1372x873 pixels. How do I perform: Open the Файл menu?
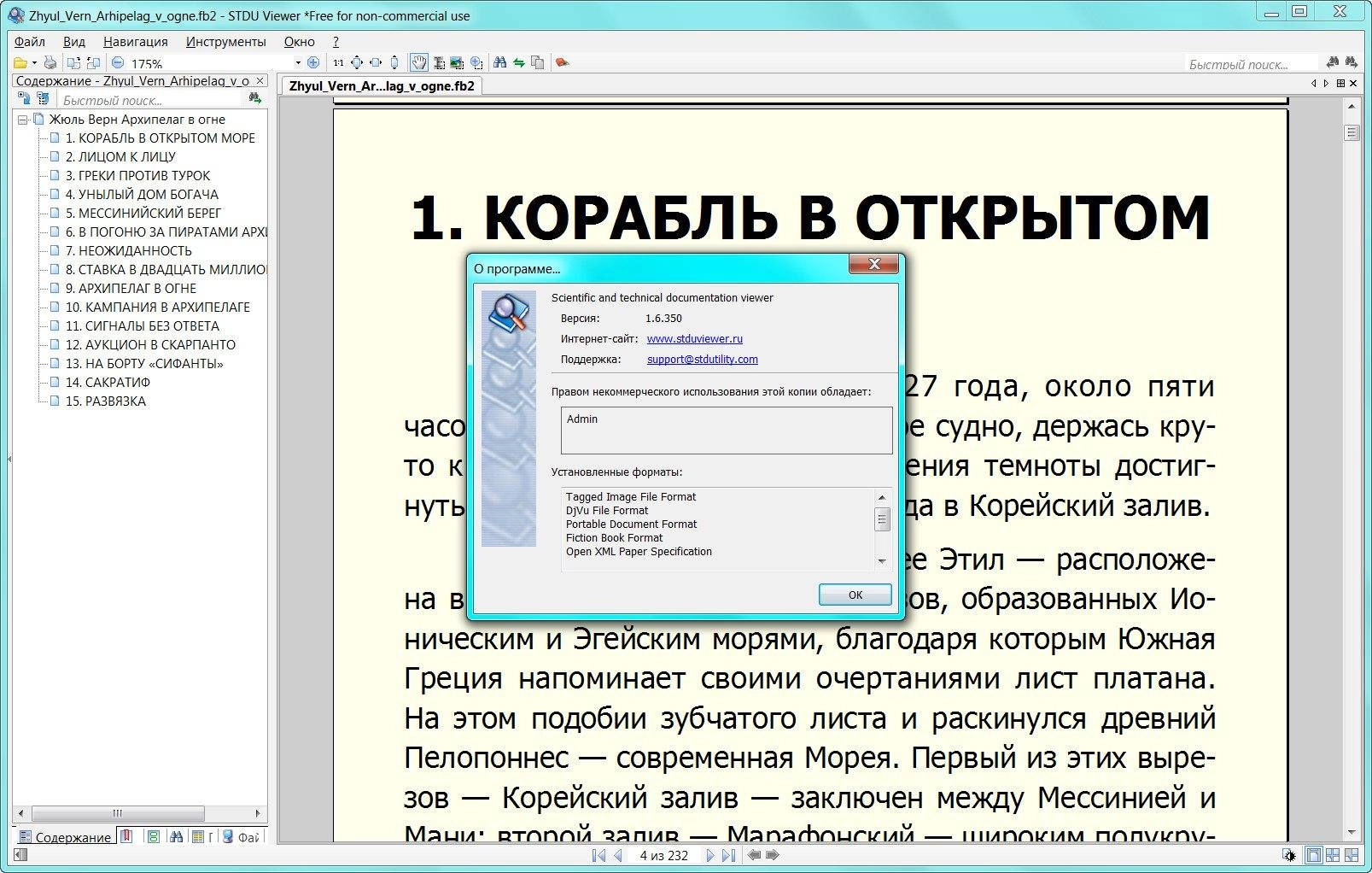click(30, 41)
